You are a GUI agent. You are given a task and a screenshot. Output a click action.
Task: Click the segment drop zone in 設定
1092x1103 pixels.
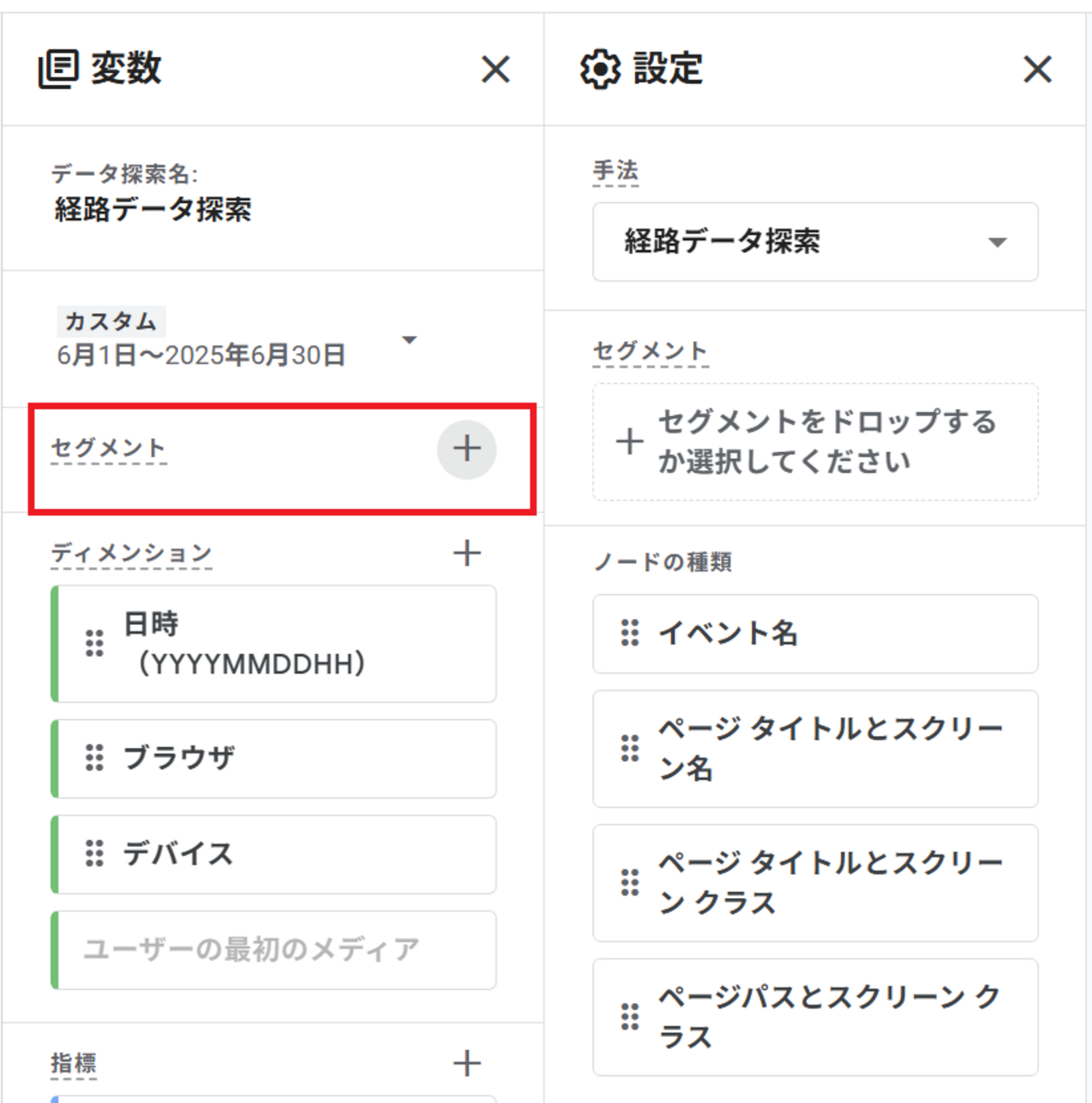(x=815, y=442)
